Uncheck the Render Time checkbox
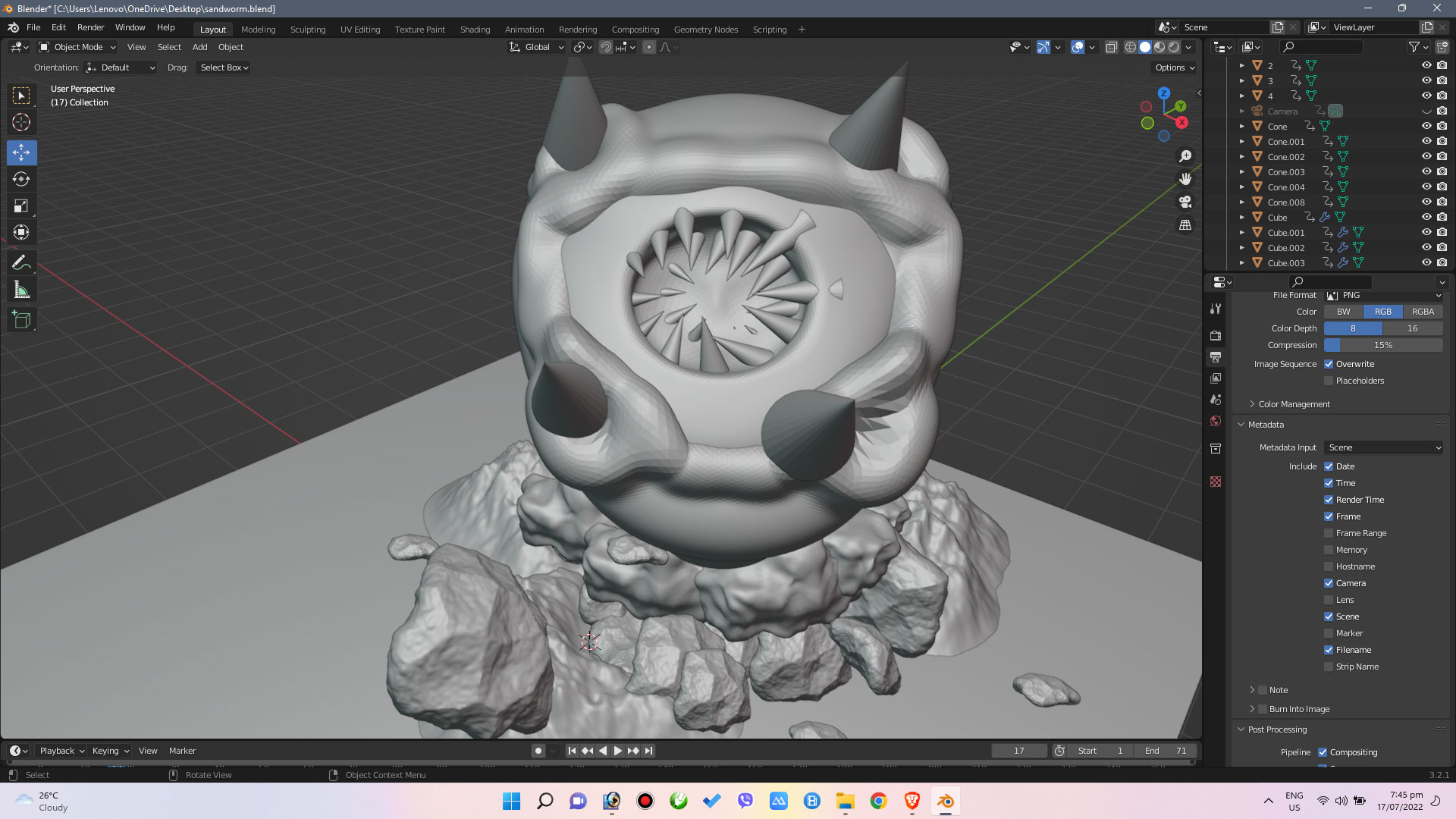Screen dimensions: 1456x819 1329,500
